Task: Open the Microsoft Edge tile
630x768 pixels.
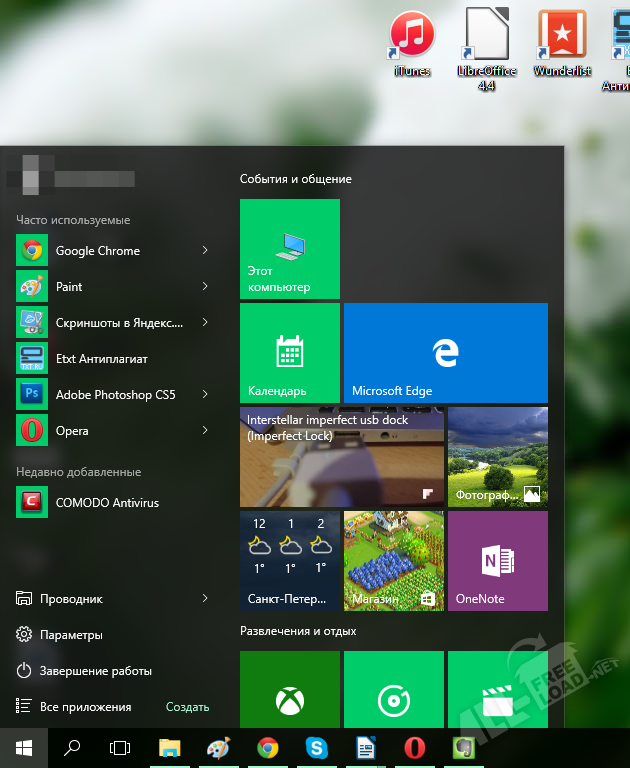Action: point(445,353)
